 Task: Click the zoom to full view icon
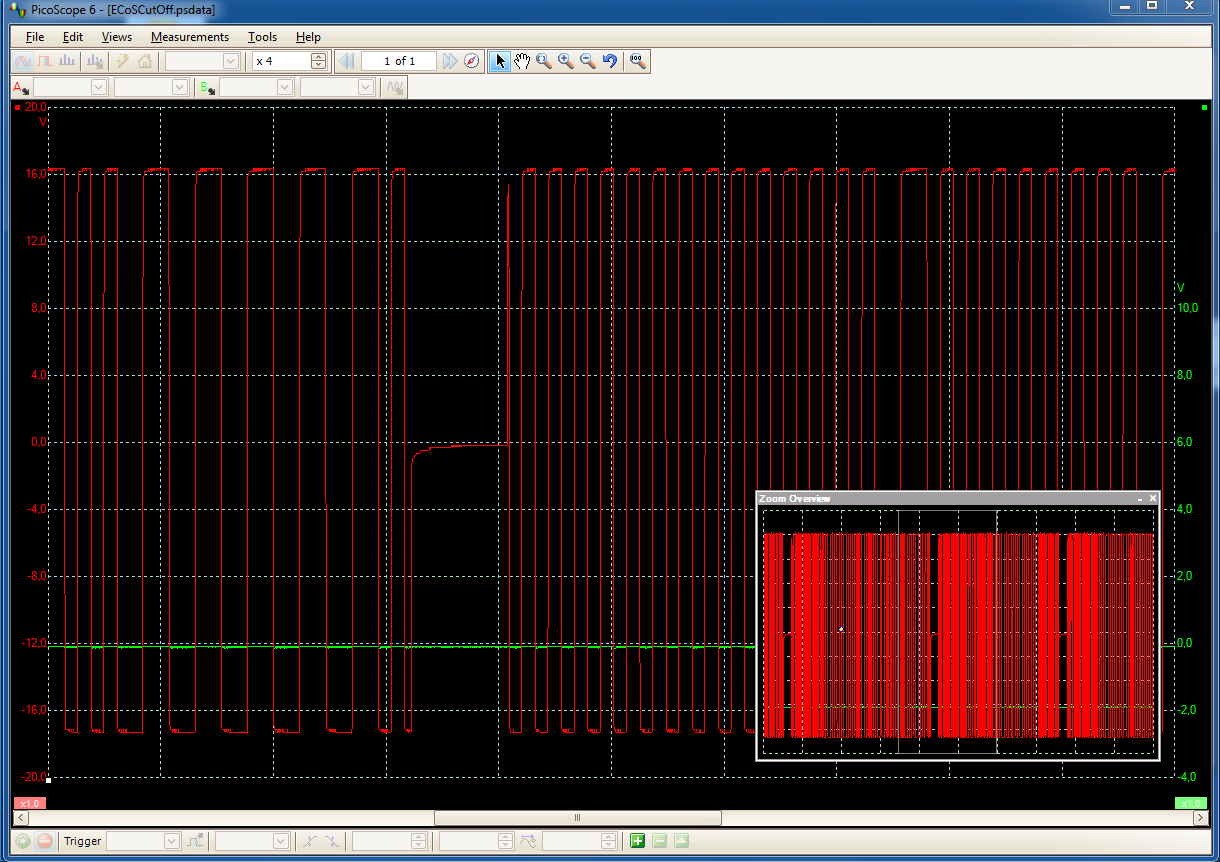(637, 62)
